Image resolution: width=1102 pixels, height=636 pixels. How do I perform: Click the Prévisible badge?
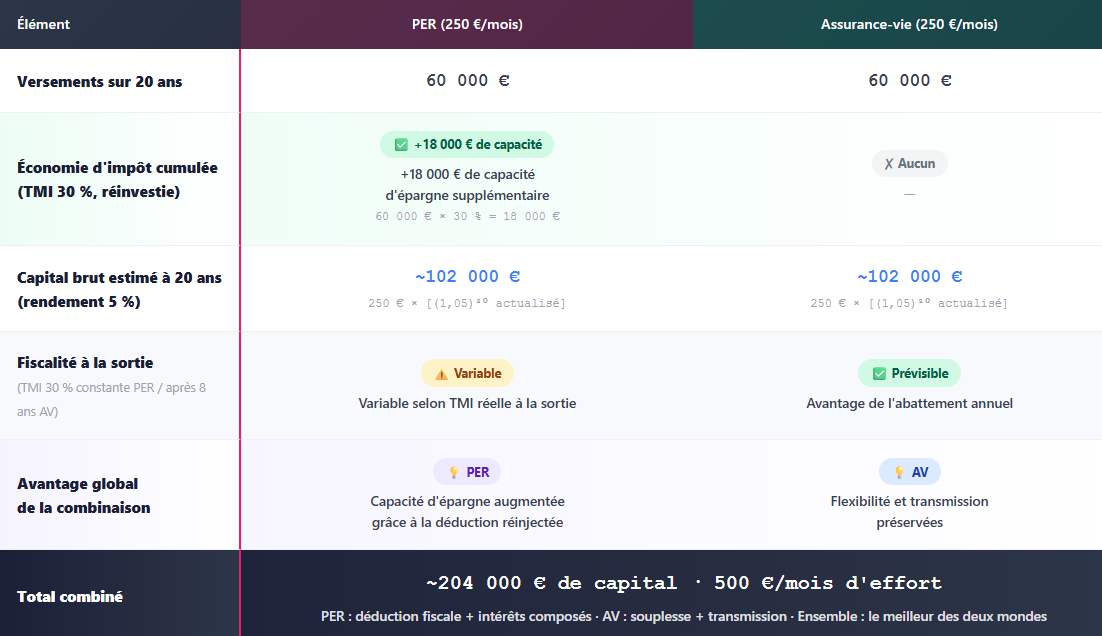[x=909, y=373]
